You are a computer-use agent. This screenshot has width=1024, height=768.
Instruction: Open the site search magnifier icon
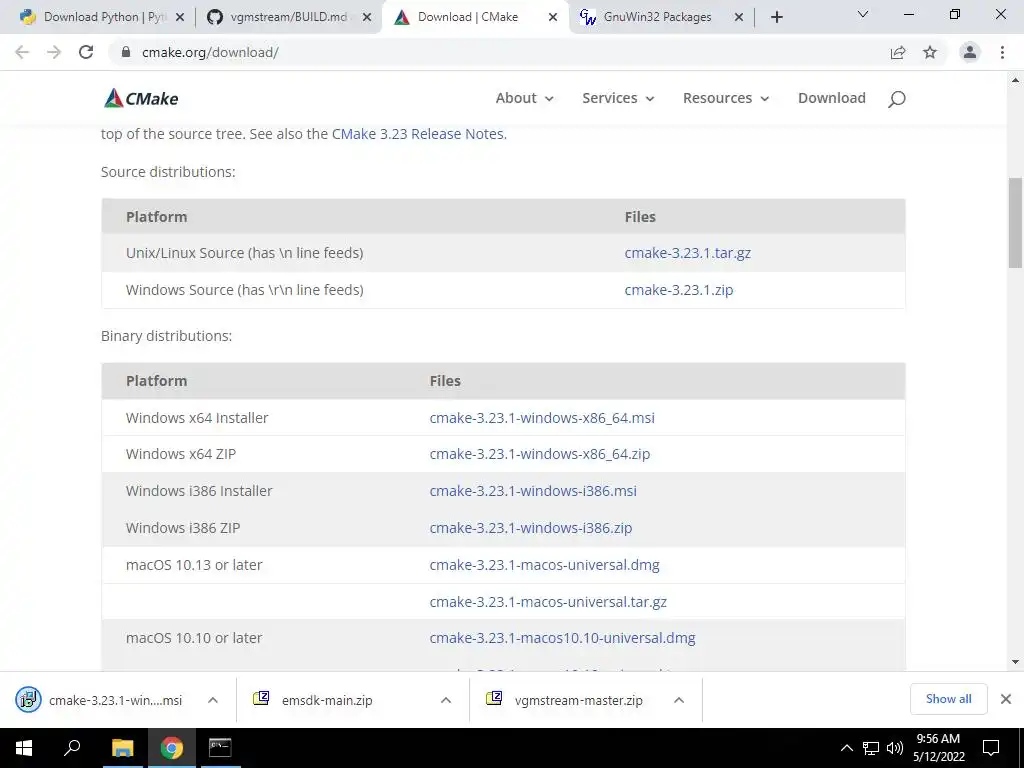coord(897,99)
